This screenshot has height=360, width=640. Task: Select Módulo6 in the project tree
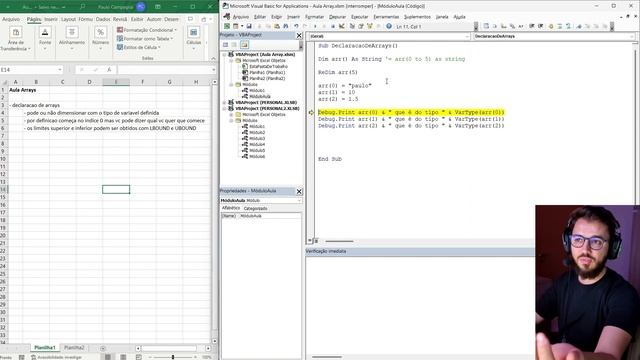(x=257, y=156)
